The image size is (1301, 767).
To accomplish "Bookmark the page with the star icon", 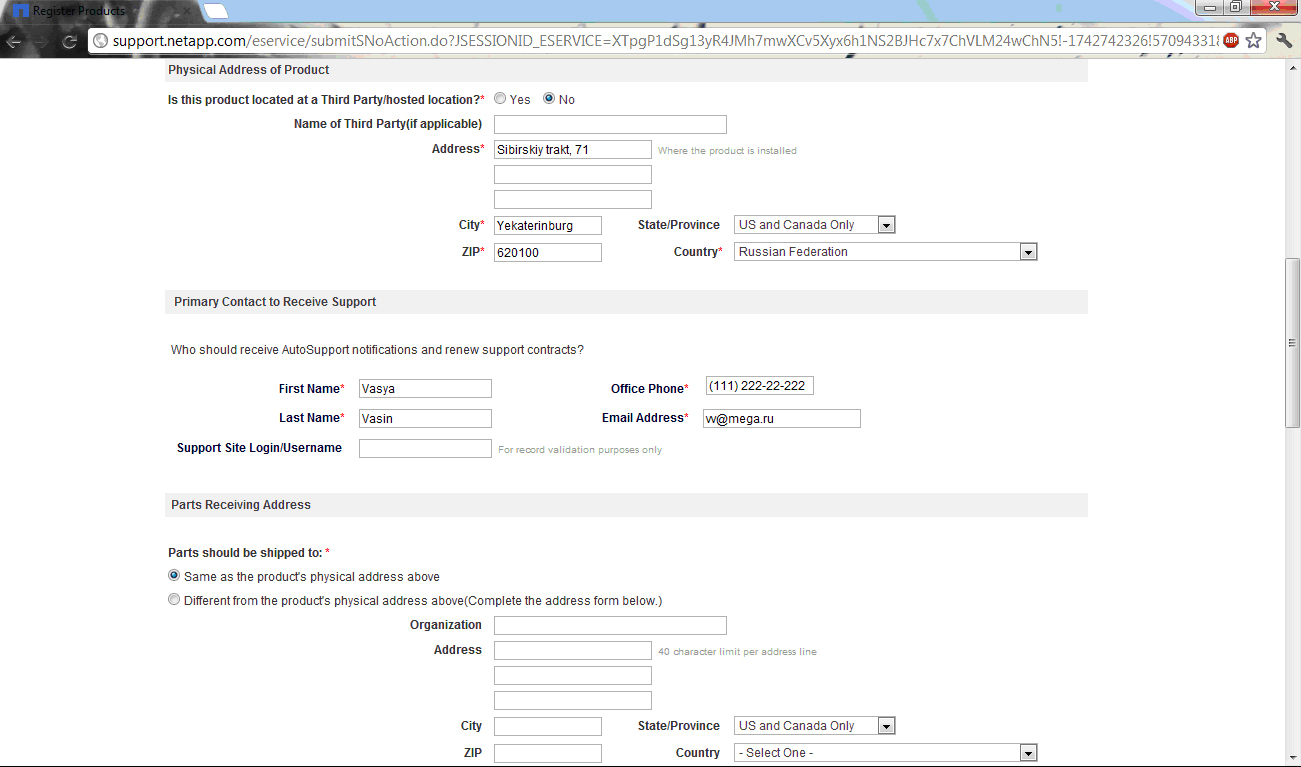I will pos(1253,41).
